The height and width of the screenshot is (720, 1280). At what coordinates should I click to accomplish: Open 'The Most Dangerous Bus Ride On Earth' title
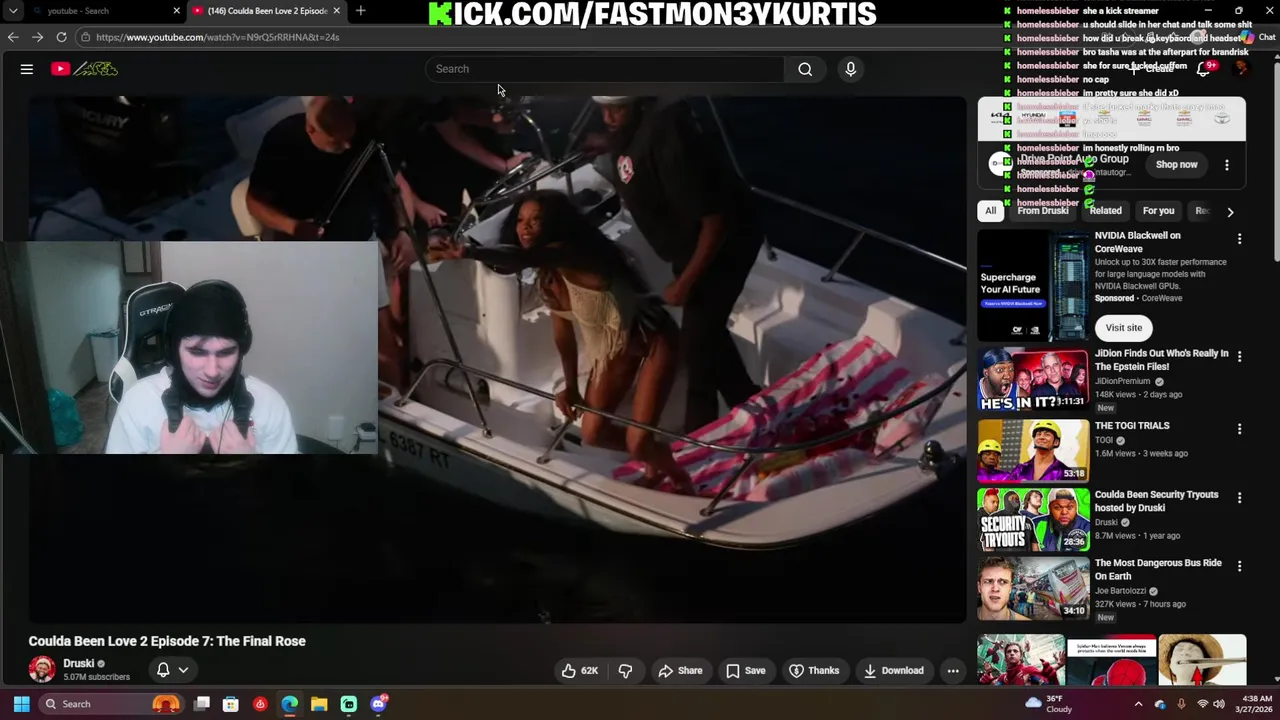(x=1158, y=569)
